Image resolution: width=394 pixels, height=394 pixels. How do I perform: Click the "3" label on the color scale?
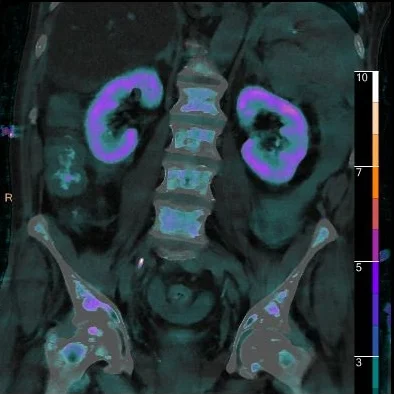(x=359, y=362)
